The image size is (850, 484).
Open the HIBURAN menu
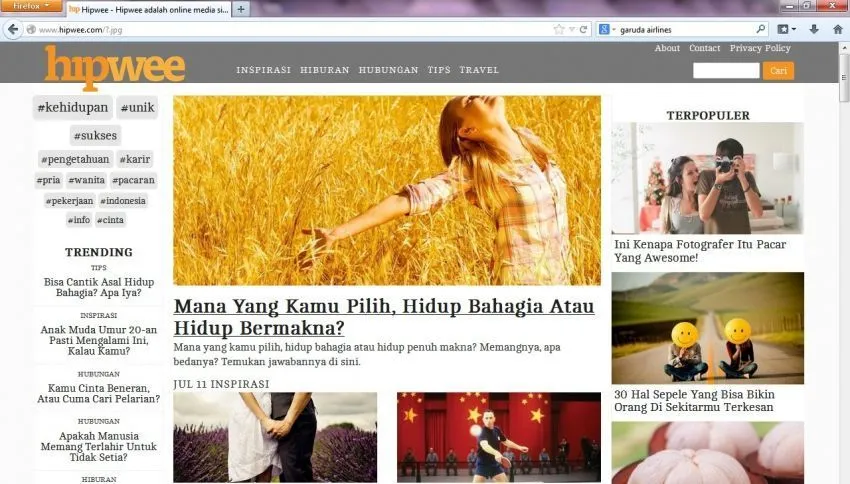325,70
